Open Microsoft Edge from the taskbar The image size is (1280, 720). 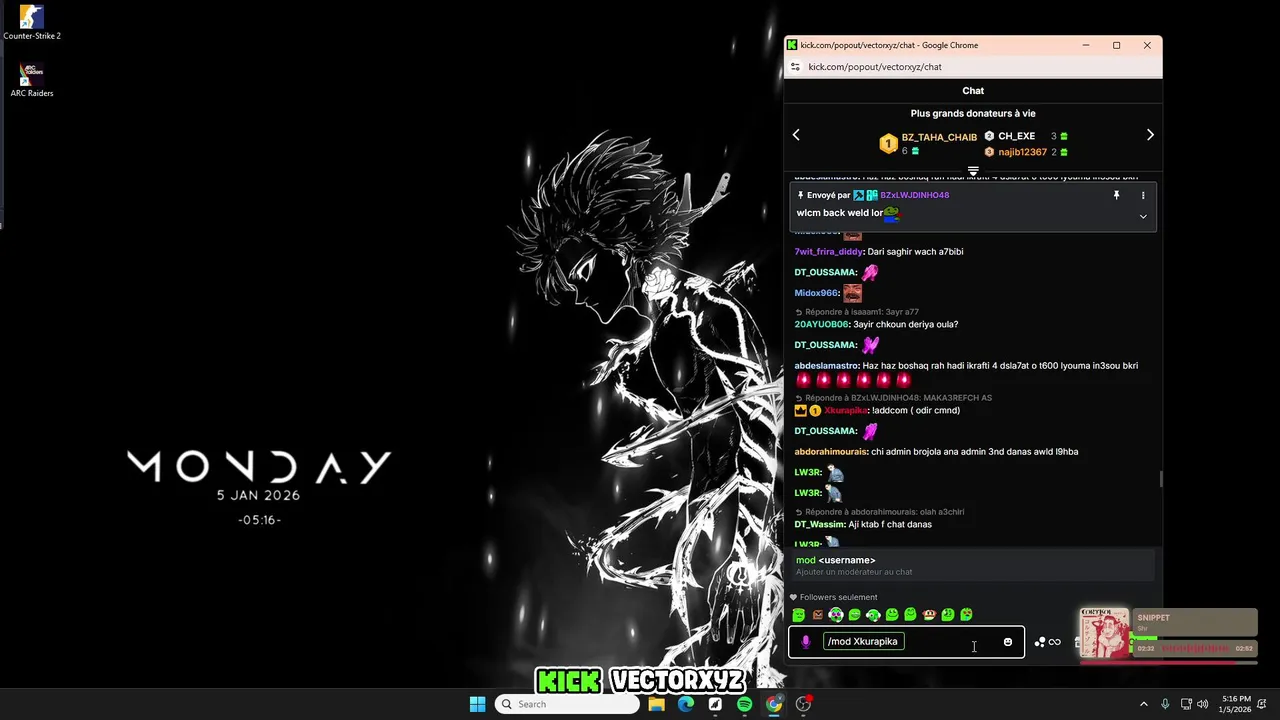click(x=686, y=704)
